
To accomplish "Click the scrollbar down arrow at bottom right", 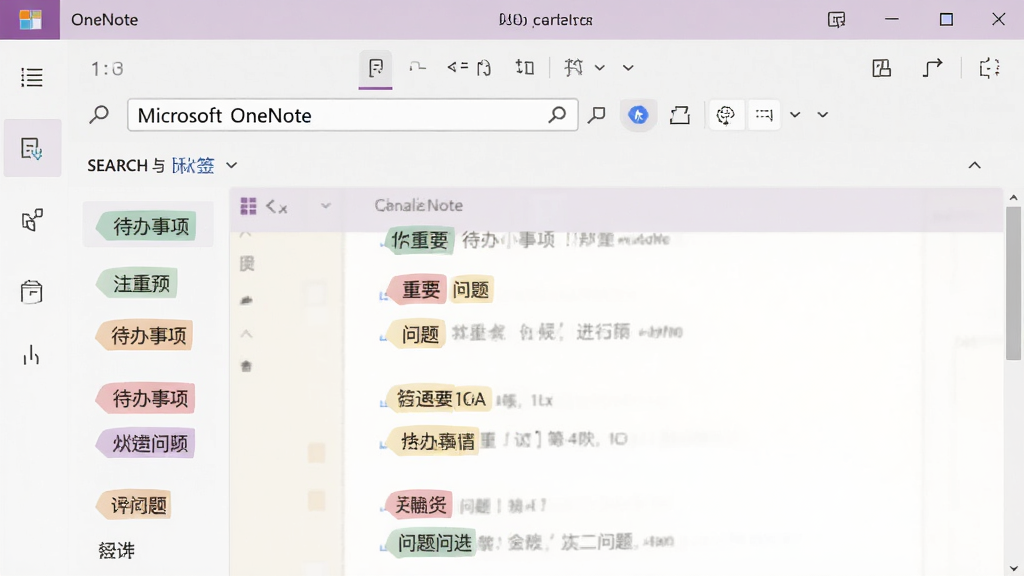I will click(1013, 569).
